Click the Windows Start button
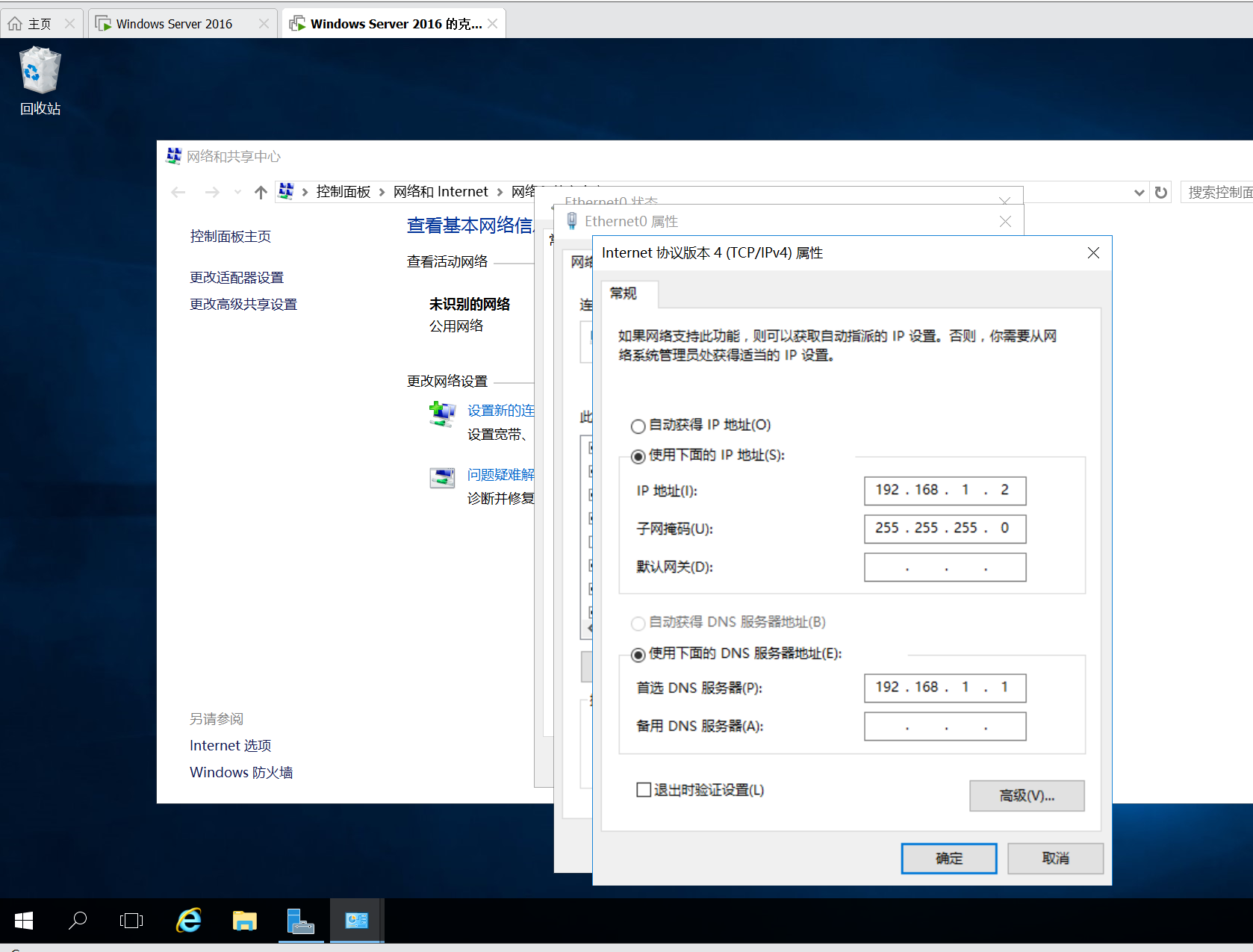This screenshot has width=1253, height=952. point(24,921)
